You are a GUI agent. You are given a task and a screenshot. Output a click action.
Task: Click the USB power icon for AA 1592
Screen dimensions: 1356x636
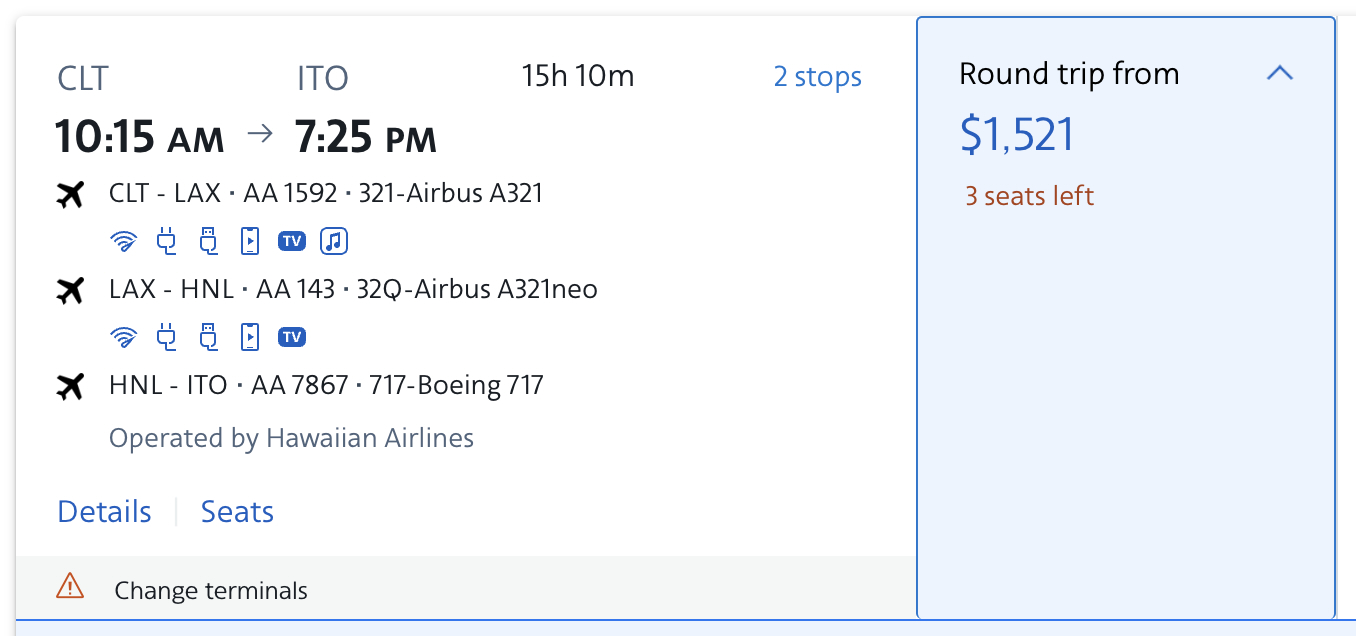coord(208,241)
